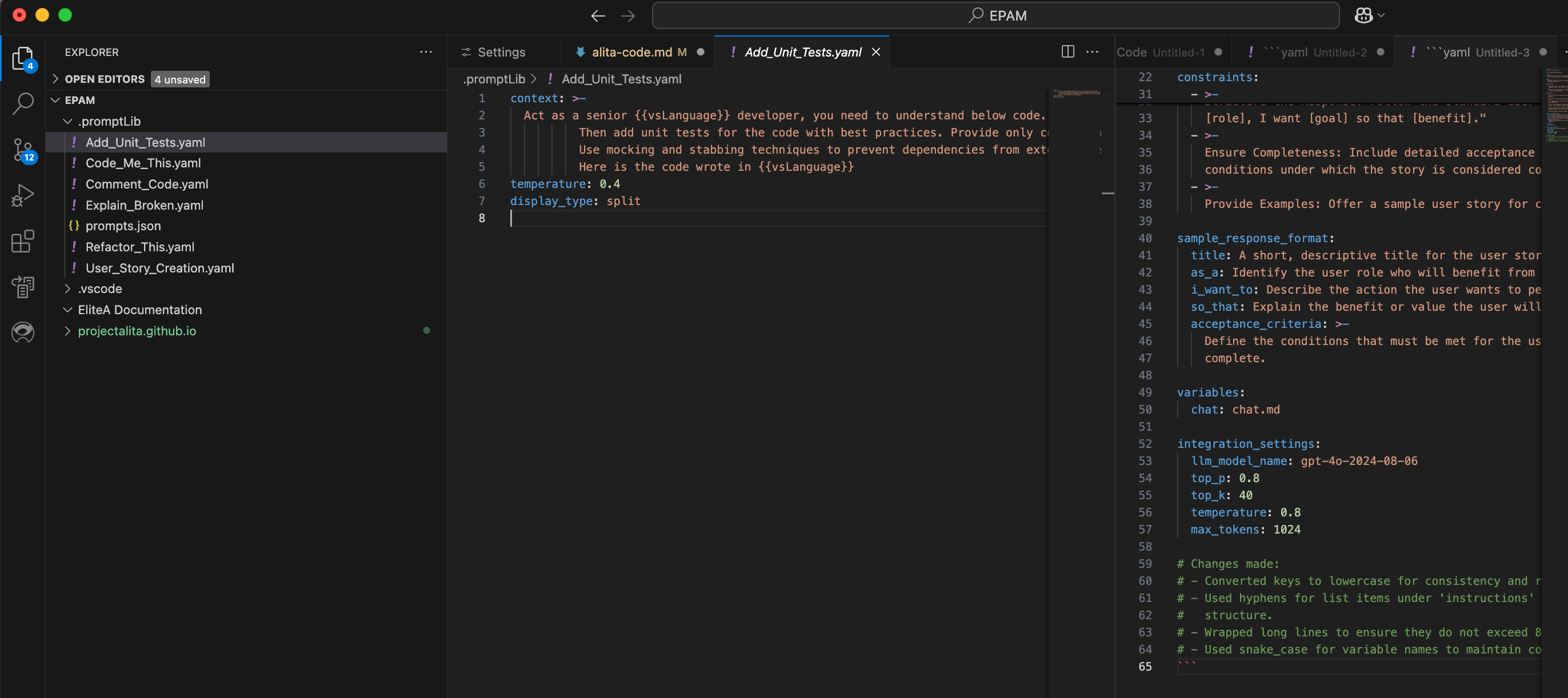The height and width of the screenshot is (698, 1568).
Task: Open Refactor_This.yaml file
Action: tap(246, 246)
